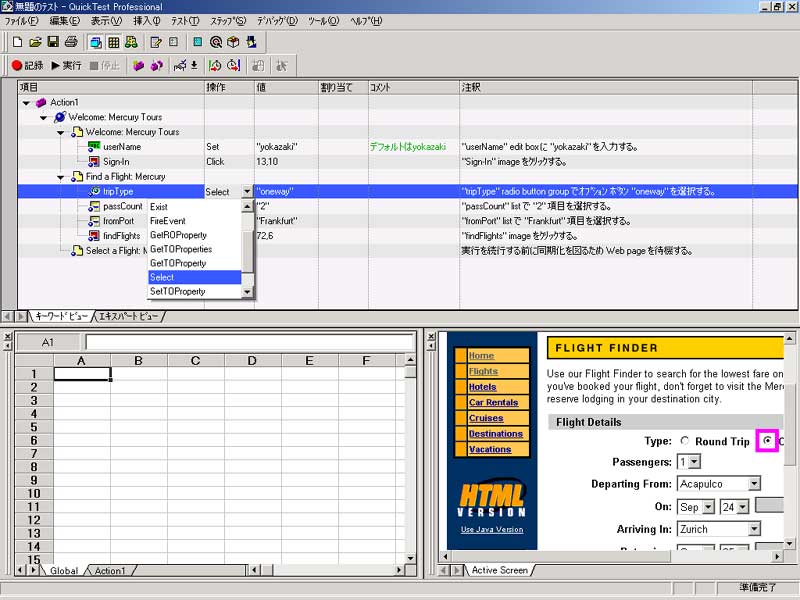Click the browser icon beside Welcome: Mercury Tours
Viewport: 800px width, 600px height.
tap(60, 117)
